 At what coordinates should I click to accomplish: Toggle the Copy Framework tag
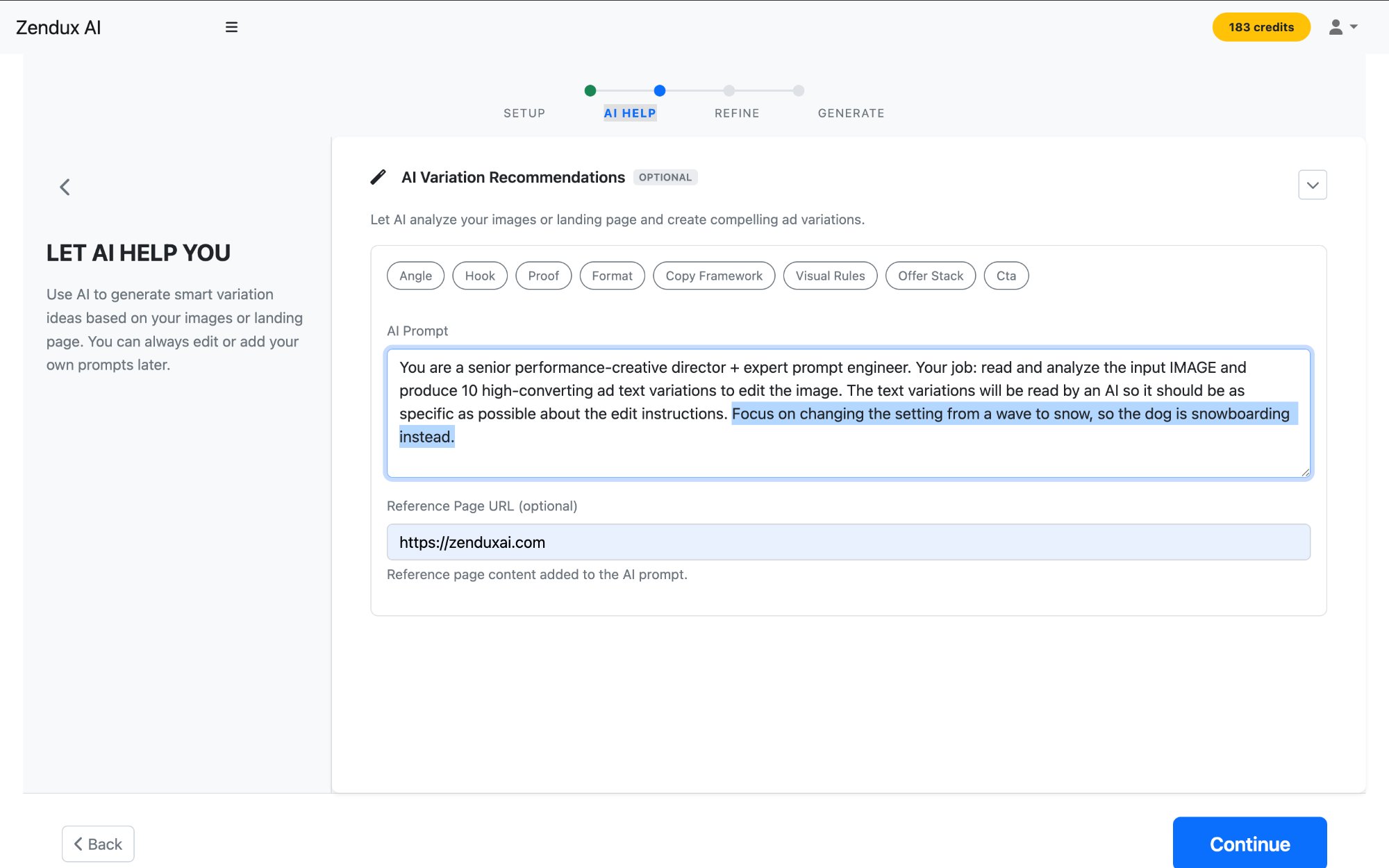pos(713,276)
